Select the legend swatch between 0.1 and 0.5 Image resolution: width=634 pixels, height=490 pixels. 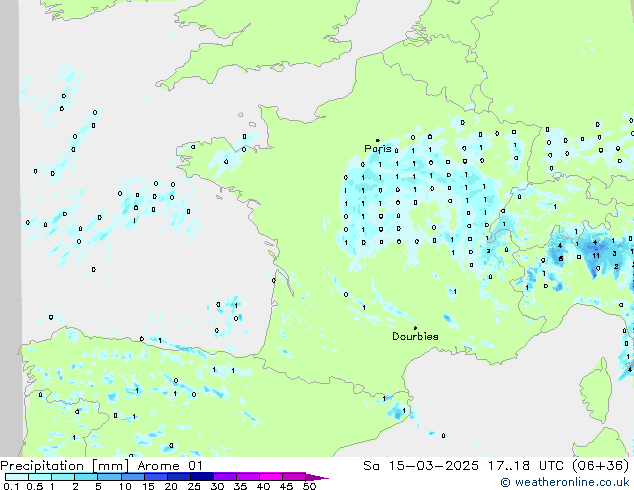point(17,477)
